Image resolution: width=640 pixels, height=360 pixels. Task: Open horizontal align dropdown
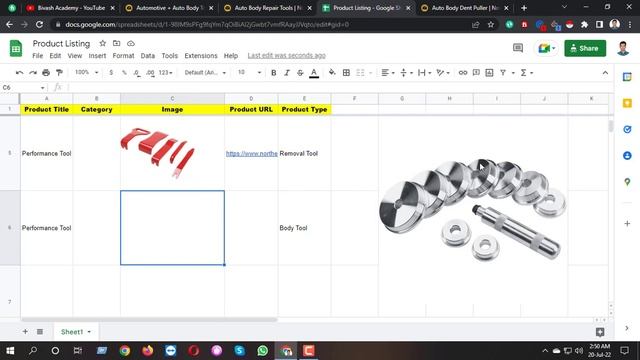[388, 73]
